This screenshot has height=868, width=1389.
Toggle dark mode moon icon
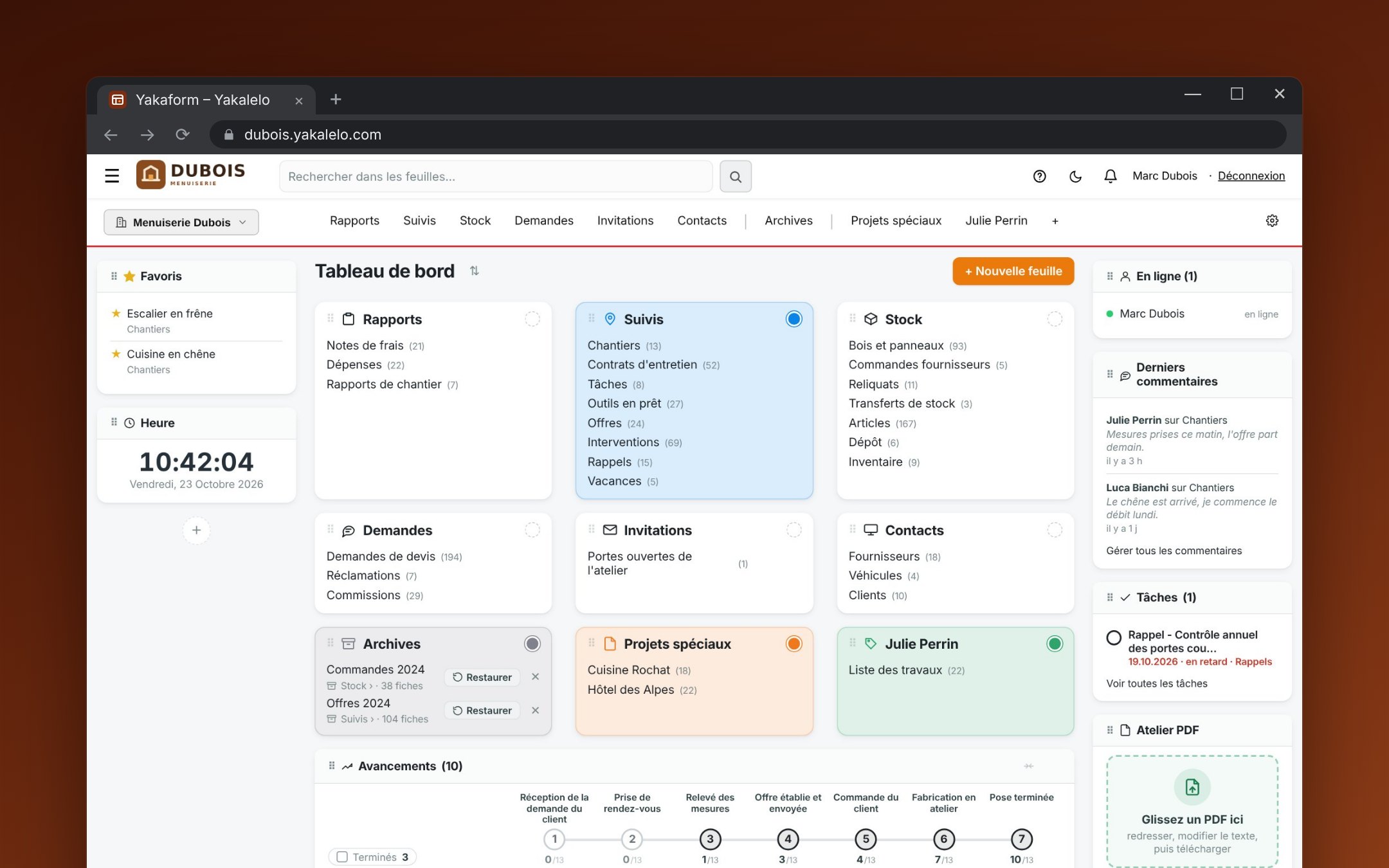pyautogui.click(x=1075, y=176)
